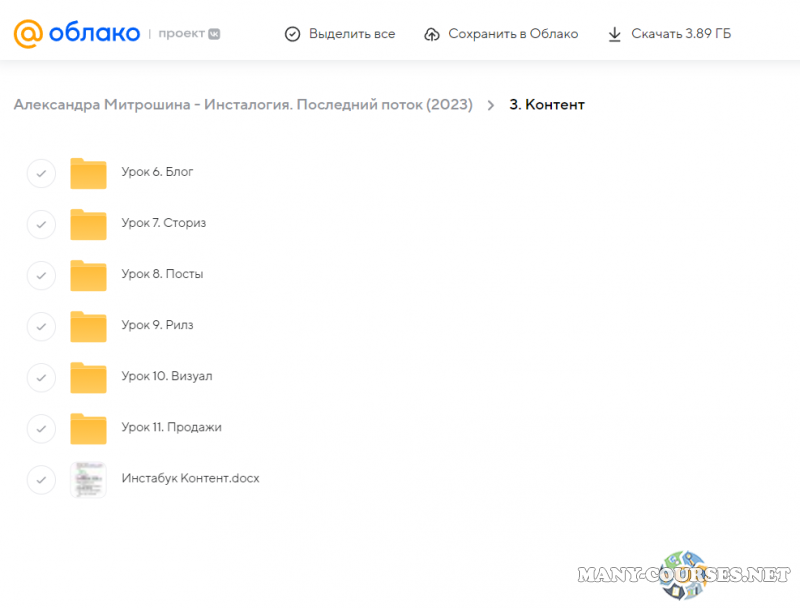Check the Инстабук Контент.docx selection circle
The image size is (800, 608).
point(41,479)
